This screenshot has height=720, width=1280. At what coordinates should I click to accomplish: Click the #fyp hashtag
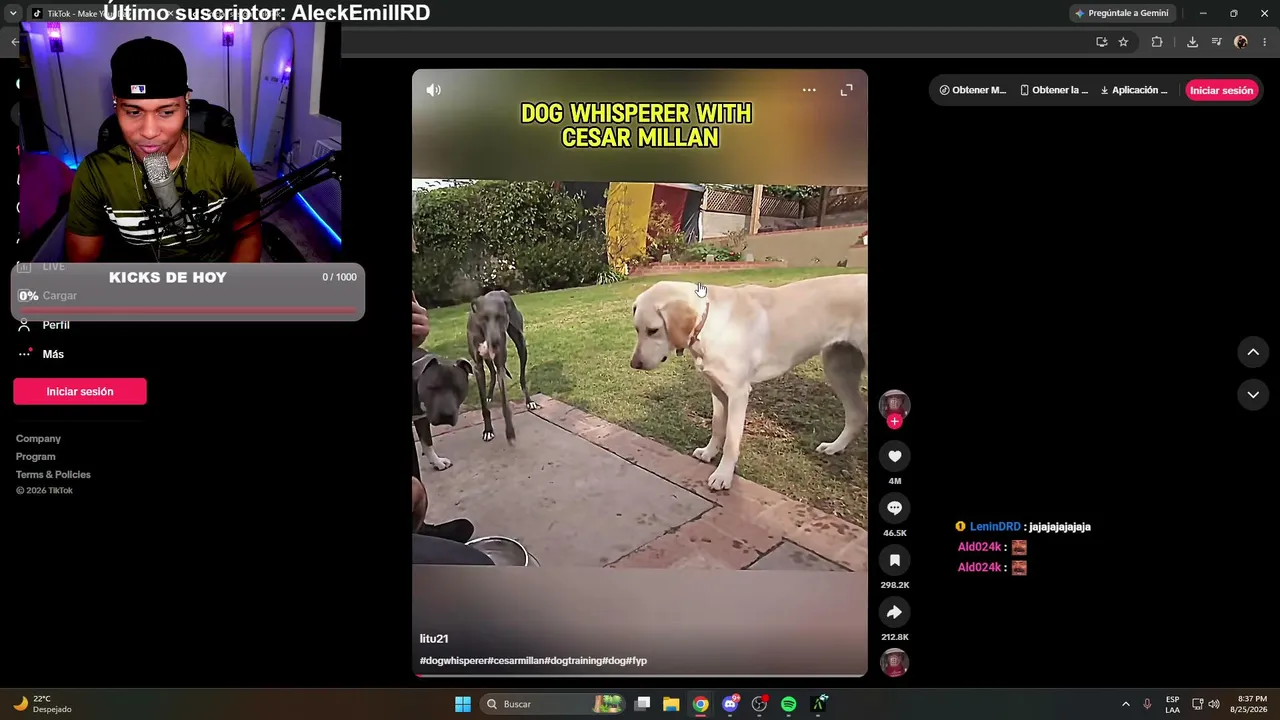point(637,661)
